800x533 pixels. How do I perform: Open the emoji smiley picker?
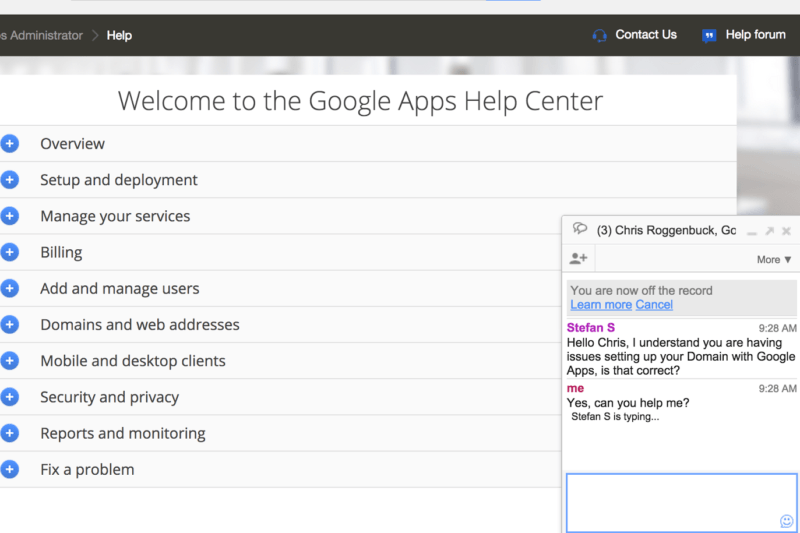point(786,521)
